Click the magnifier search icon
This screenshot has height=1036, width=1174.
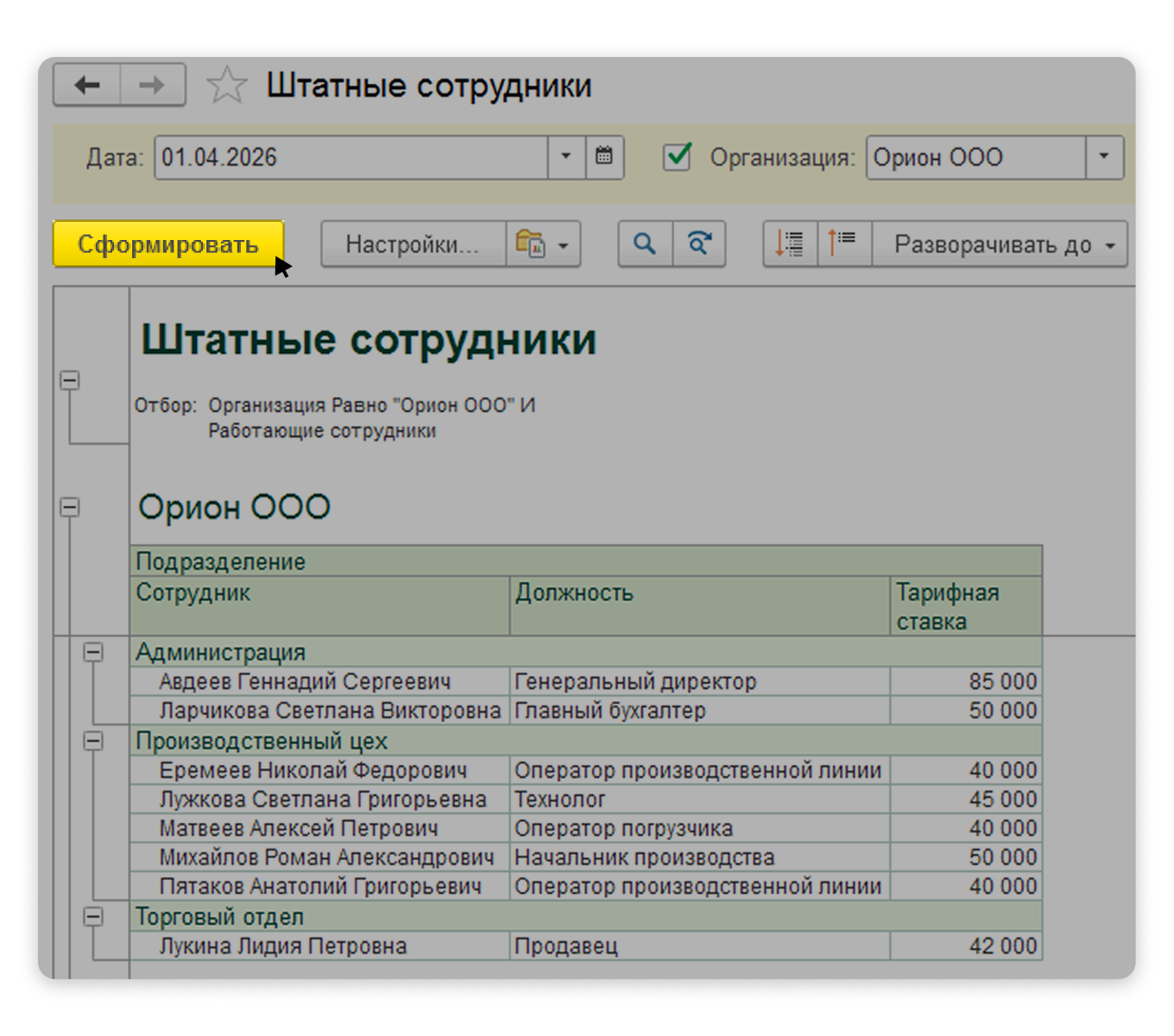(x=645, y=244)
